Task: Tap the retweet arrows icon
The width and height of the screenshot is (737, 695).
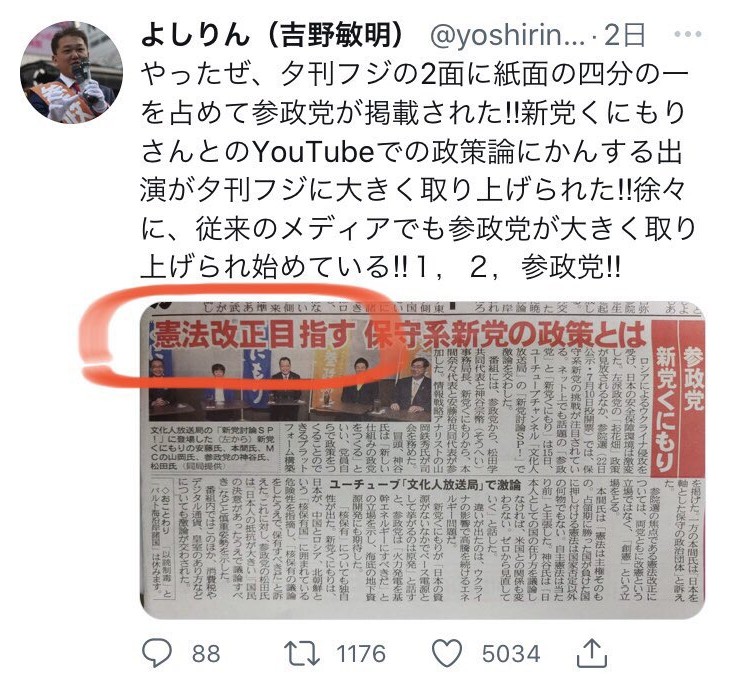Action: [x=302, y=653]
